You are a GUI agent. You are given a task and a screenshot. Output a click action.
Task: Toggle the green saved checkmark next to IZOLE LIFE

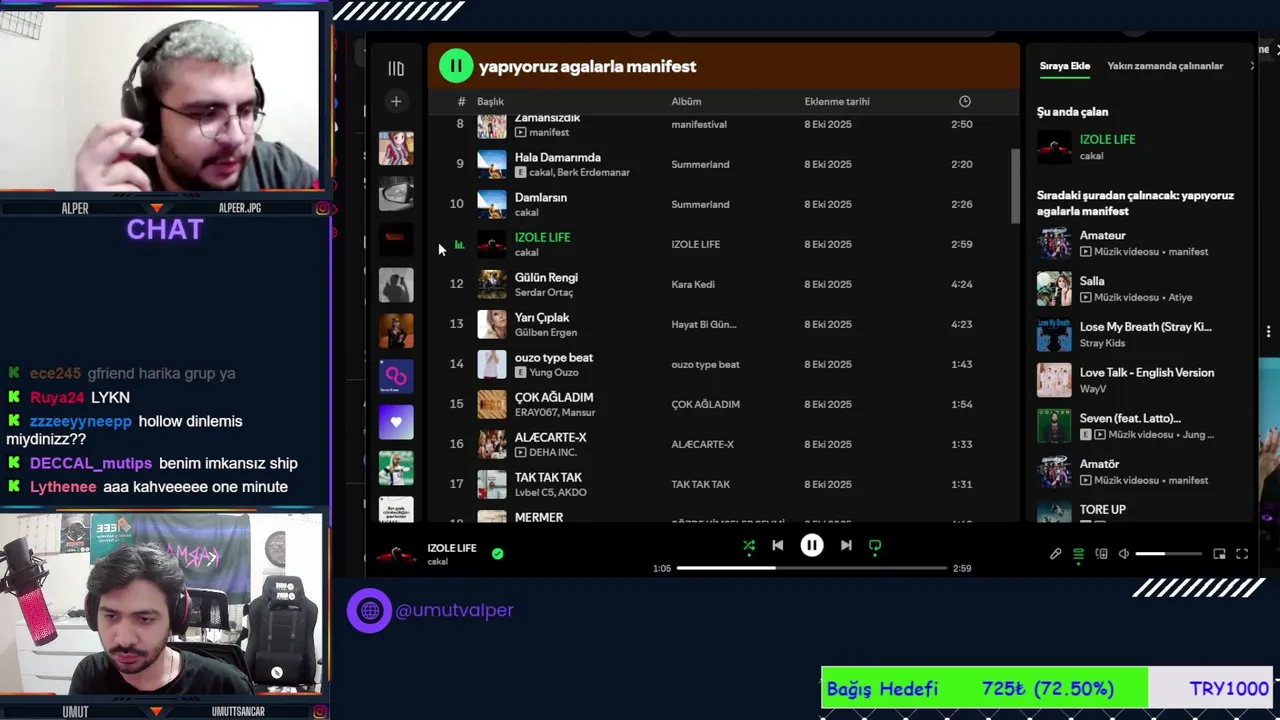click(498, 553)
